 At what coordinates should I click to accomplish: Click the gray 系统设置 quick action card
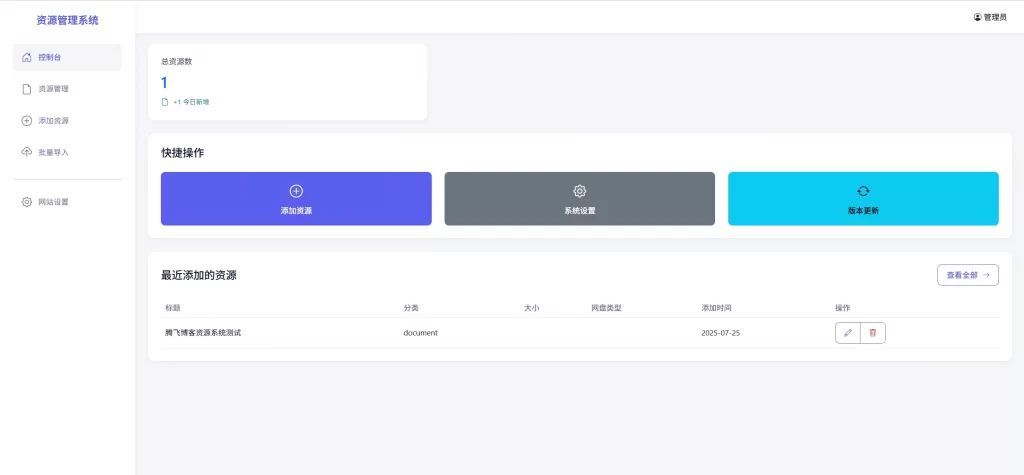point(579,199)
